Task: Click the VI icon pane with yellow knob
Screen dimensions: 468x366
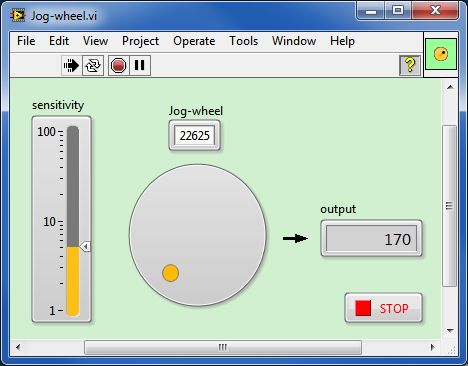Action: pos(441,54)
